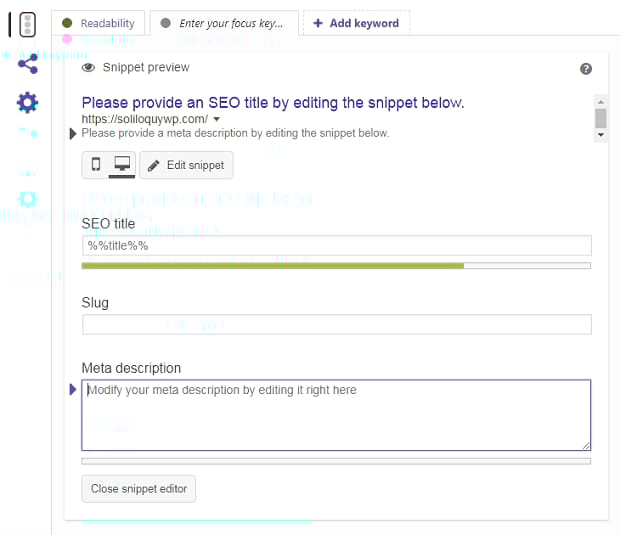Click the green SEO title length progress bar
The image size is (620, 535).
coord(272,266)
